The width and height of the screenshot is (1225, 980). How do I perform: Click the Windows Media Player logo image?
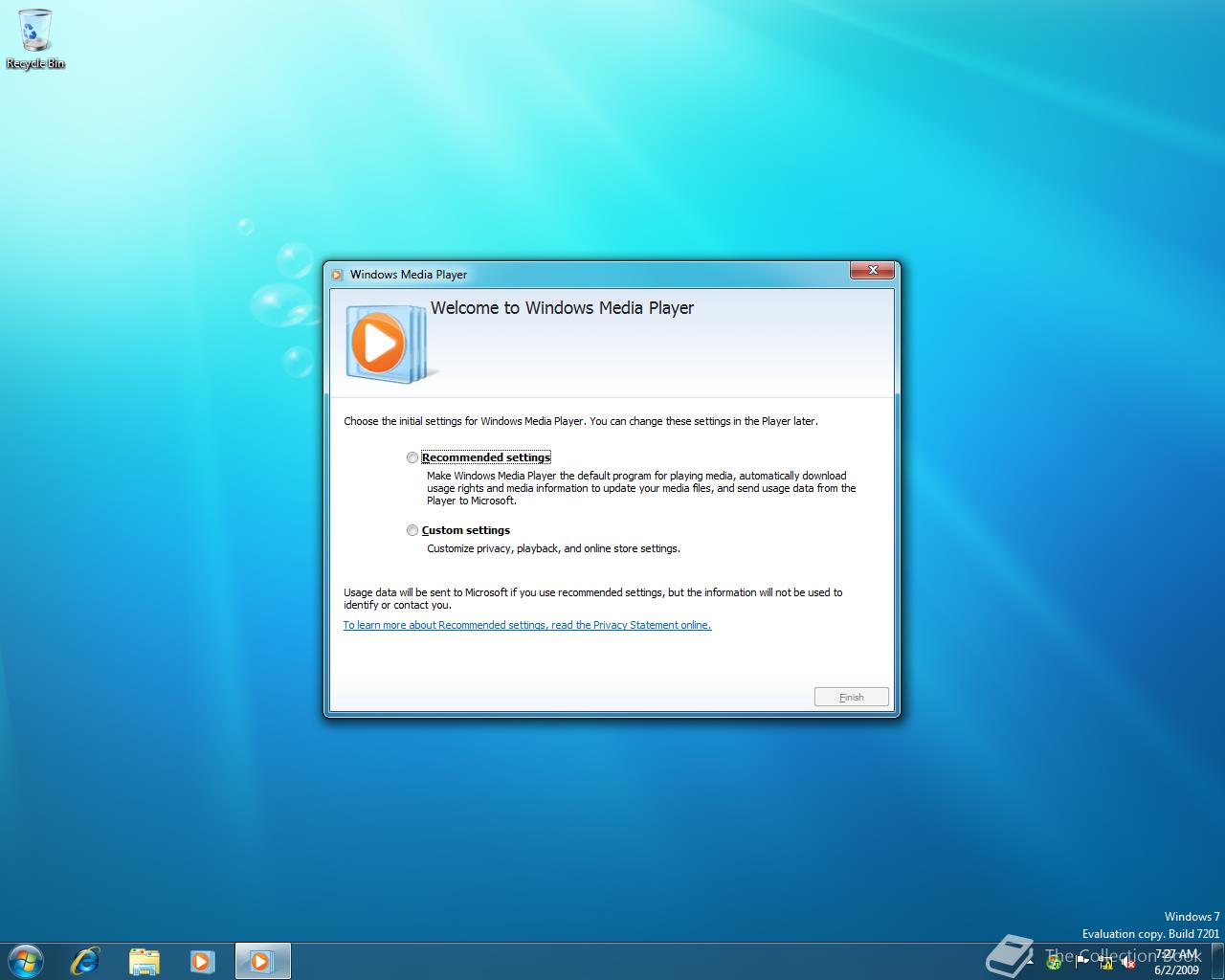390,344
